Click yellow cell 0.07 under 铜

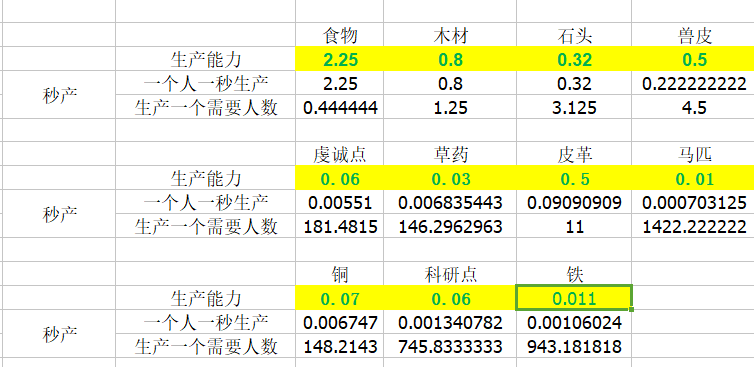pos(339,298)
